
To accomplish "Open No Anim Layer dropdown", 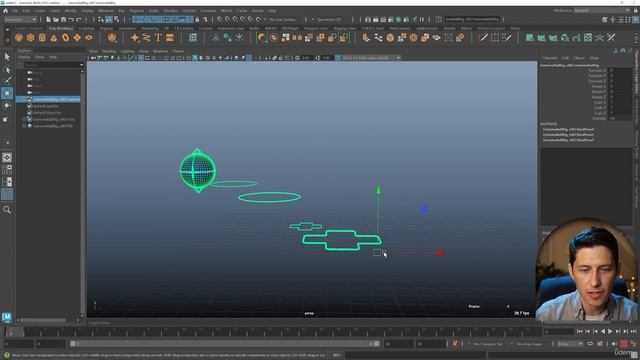I will click(x=529, y=344).
